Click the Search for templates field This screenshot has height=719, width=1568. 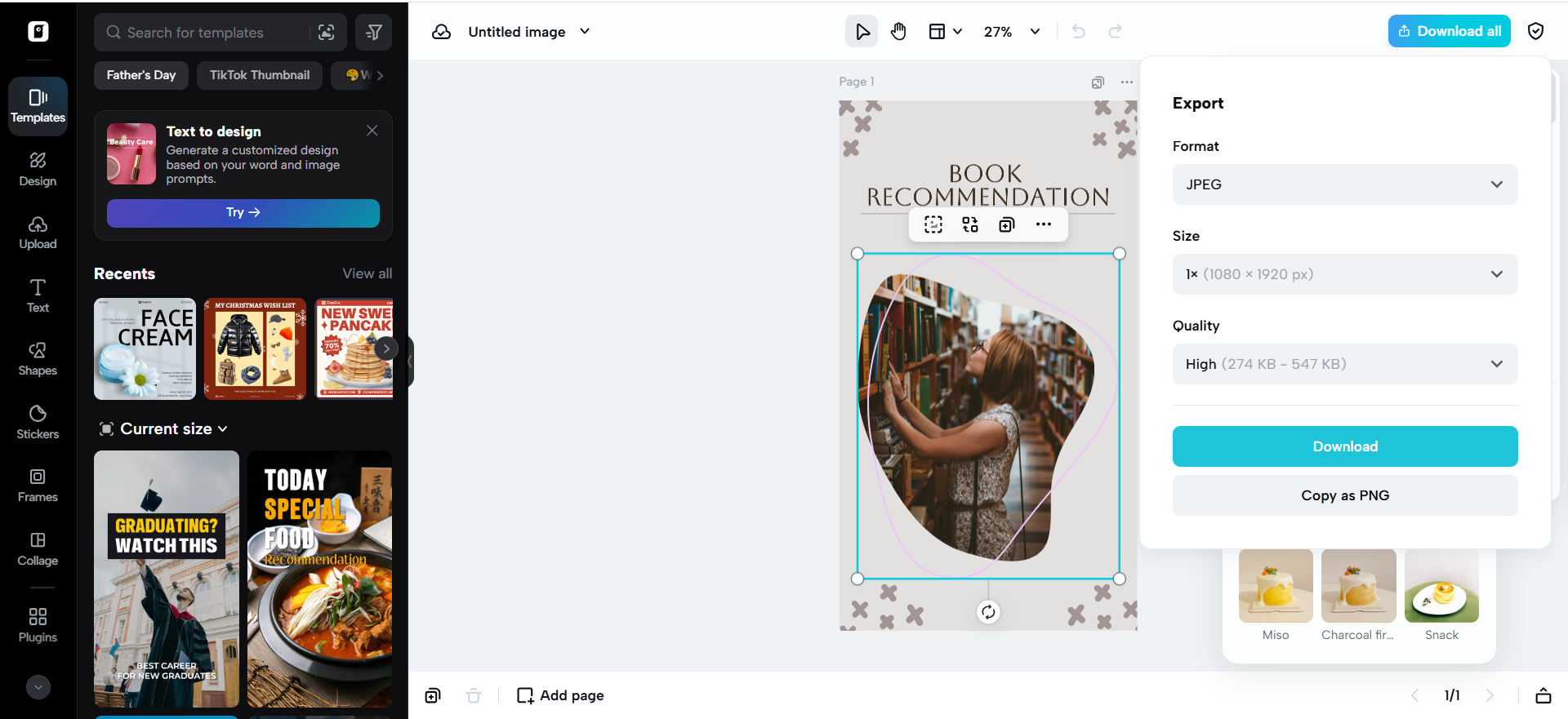tap(206, 33)
